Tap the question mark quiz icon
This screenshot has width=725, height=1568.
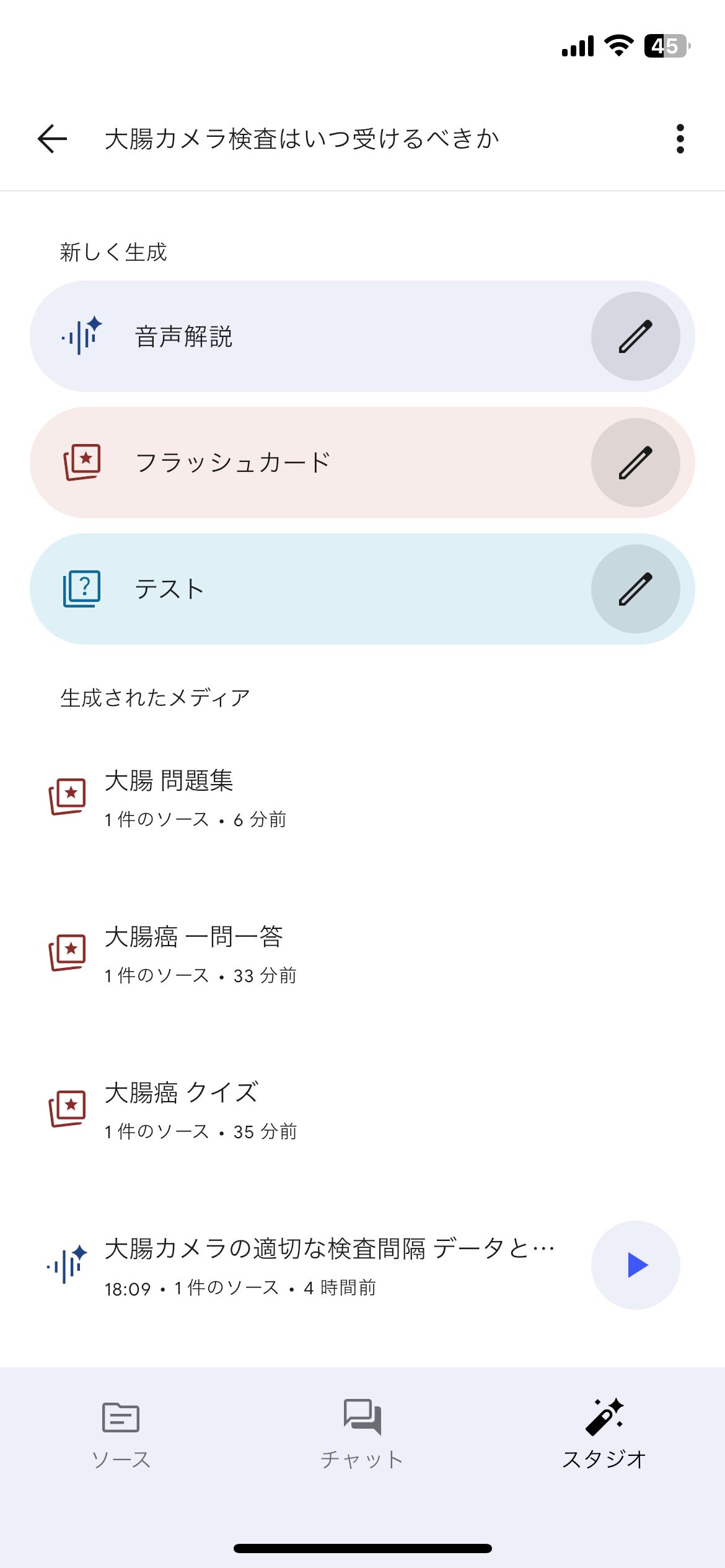pos(82,589)
